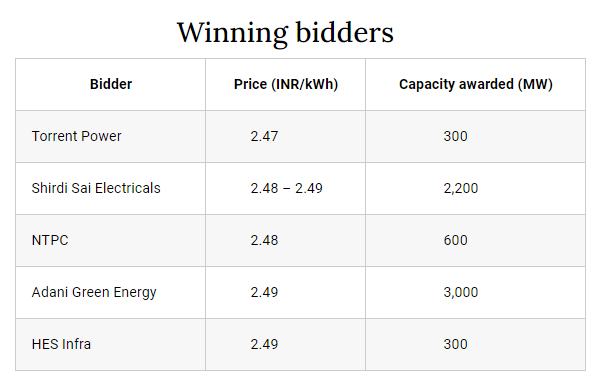Click the Winning bidders heading
The width and height of the screenshot is (596, 380).
point(285,33)
